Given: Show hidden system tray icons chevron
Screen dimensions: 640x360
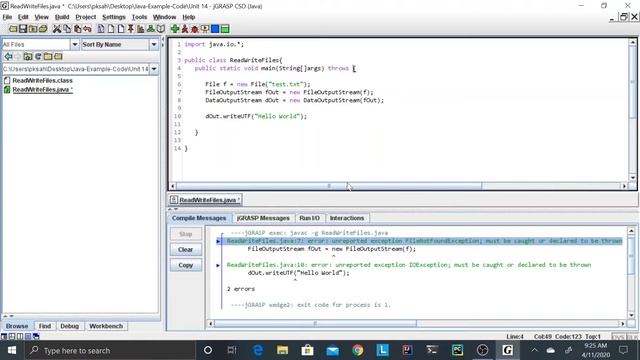Looking at the screenshot, I should point(534,350).
